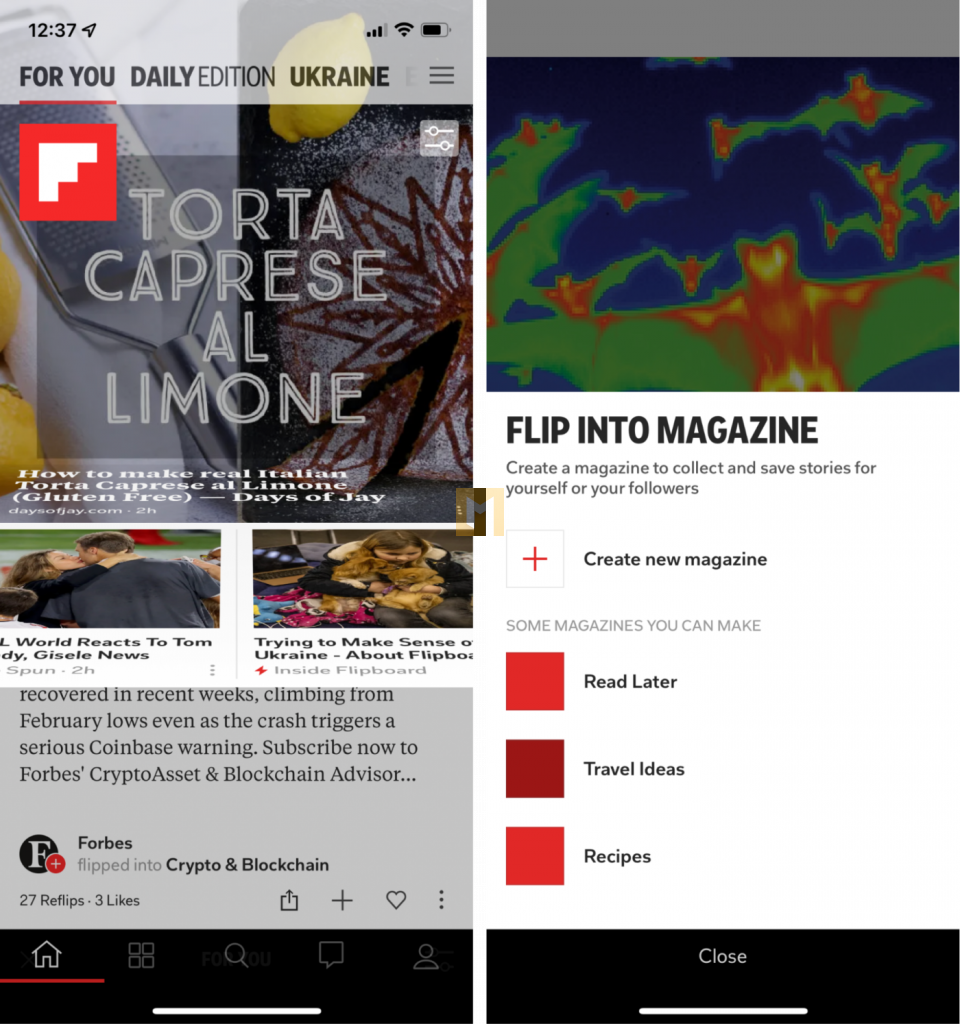Open the Profile tab
Viewport: 960px width, 1024px height.
click(x=426, y=957)
